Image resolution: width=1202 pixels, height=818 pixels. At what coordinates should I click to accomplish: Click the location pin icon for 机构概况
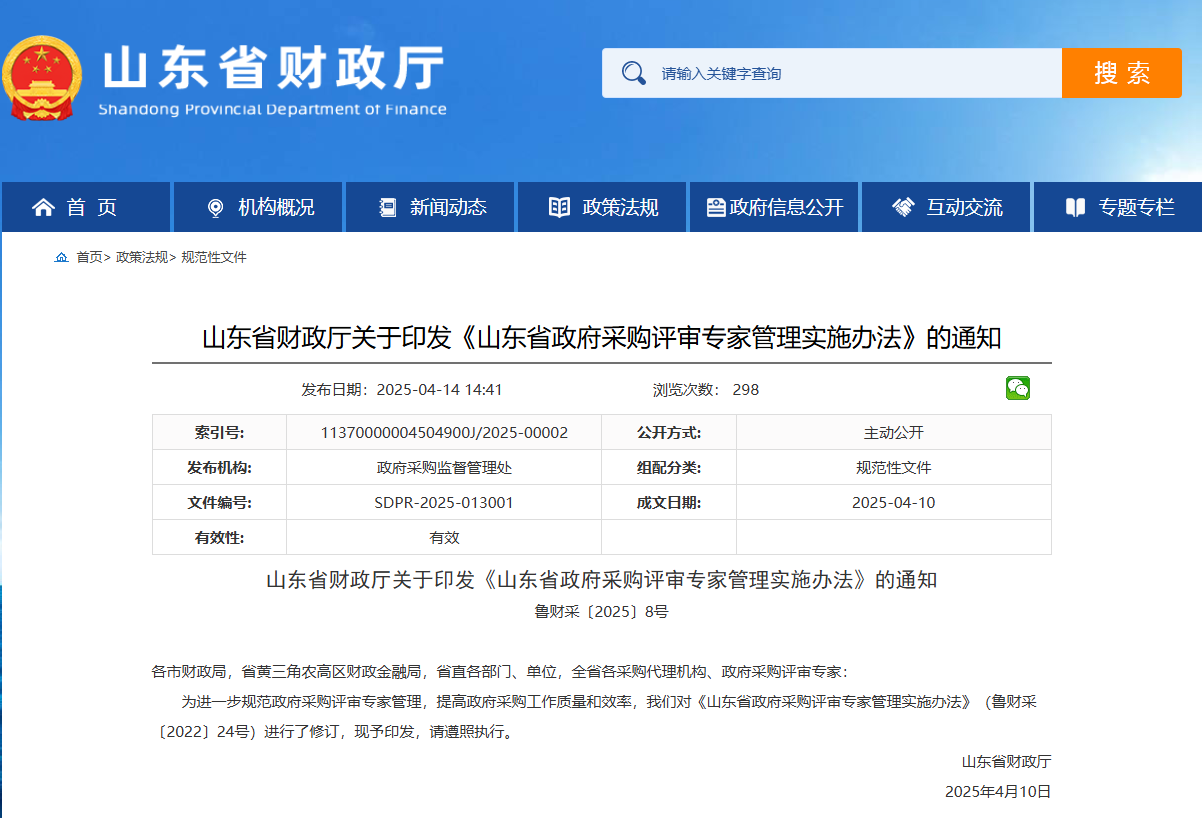214,207
